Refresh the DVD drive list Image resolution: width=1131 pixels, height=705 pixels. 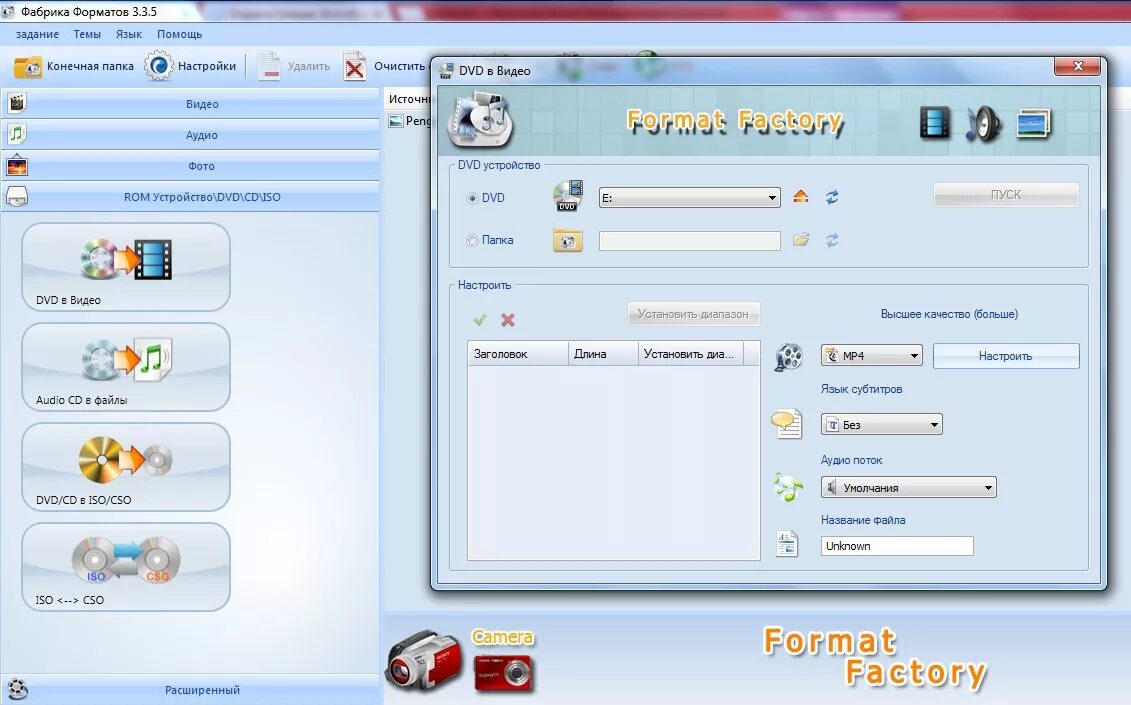point(832,197)
